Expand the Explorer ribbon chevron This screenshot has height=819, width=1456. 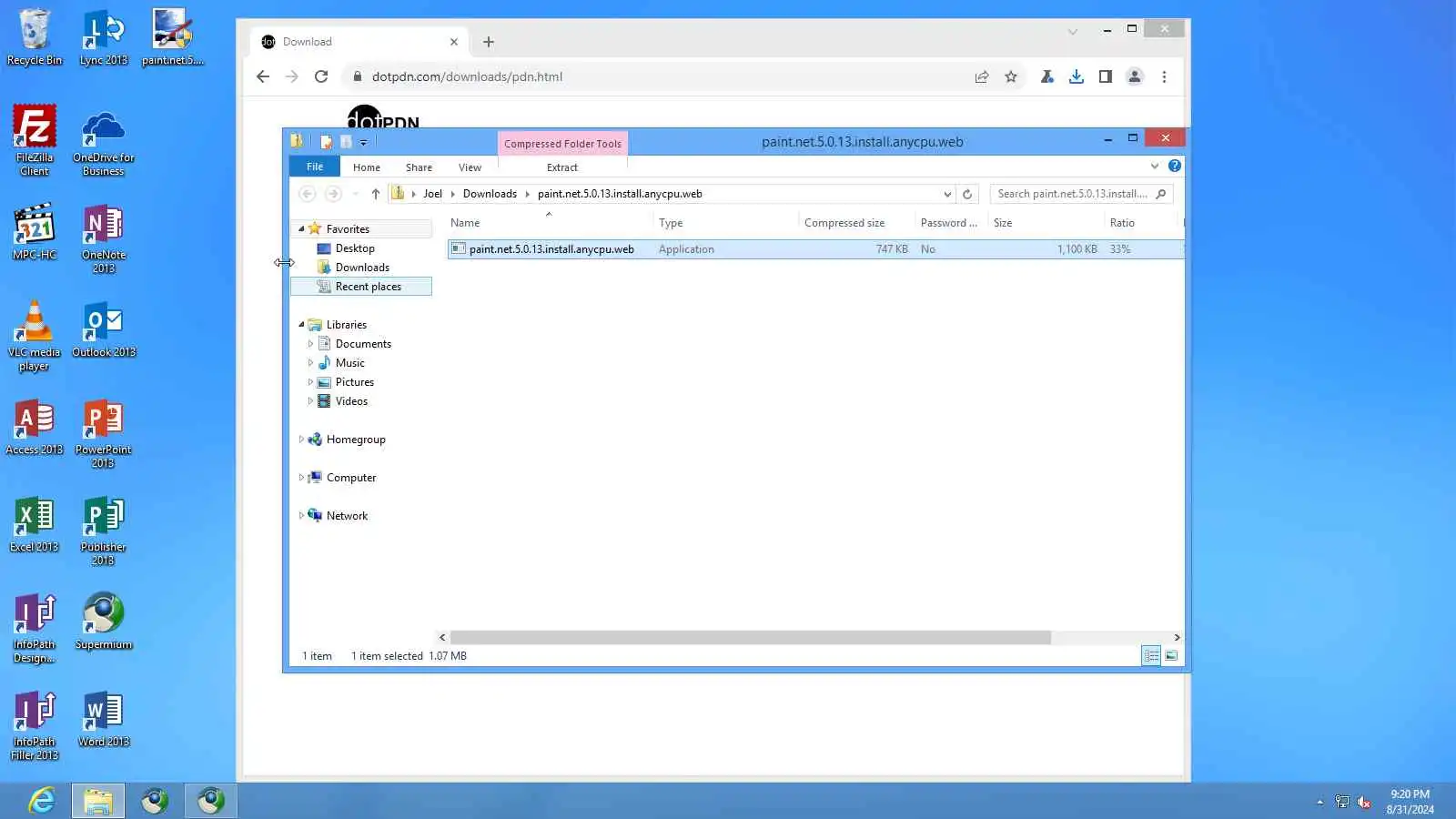click(1155, 166)
